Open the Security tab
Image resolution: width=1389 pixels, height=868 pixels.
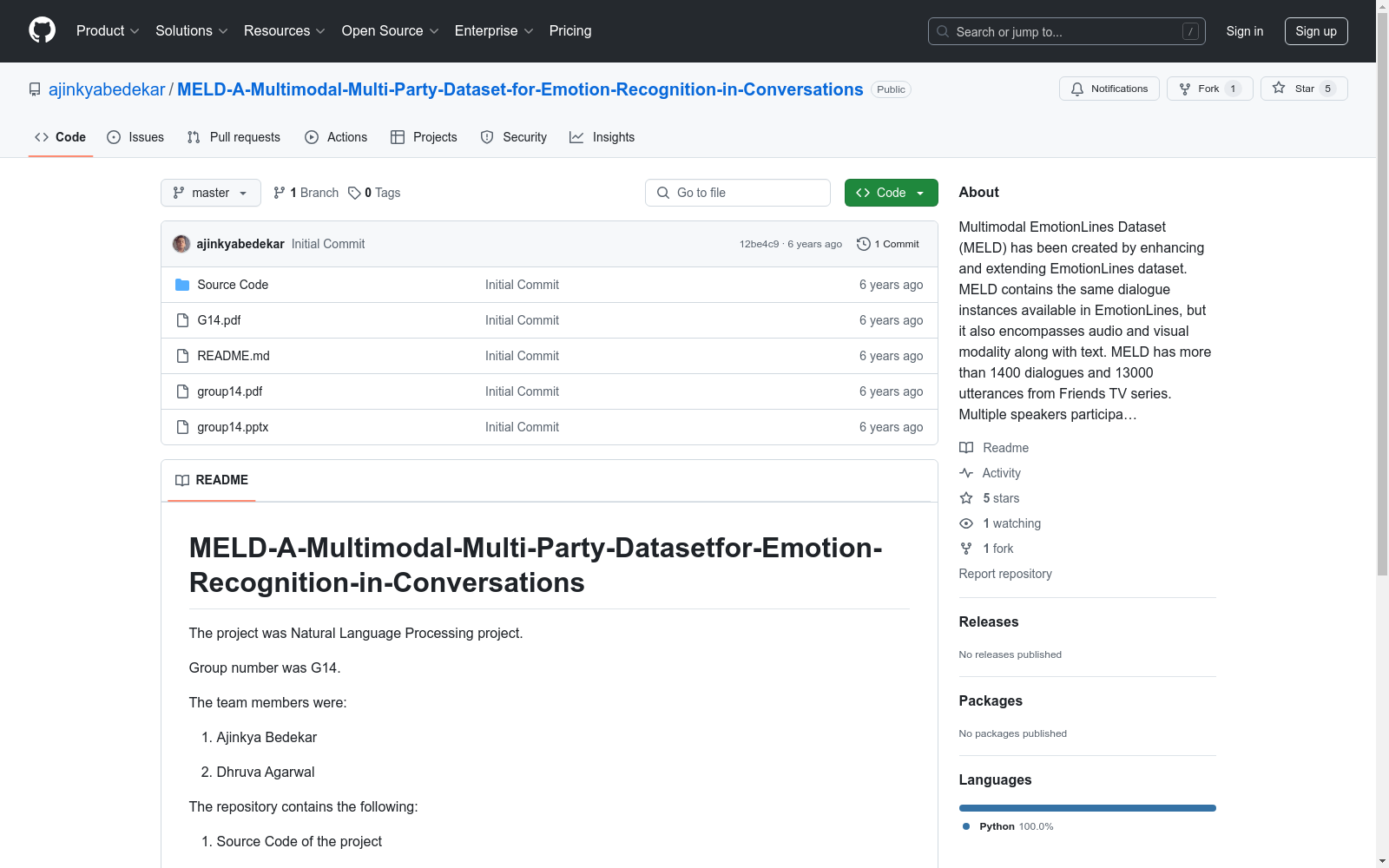tap(514, 137)
